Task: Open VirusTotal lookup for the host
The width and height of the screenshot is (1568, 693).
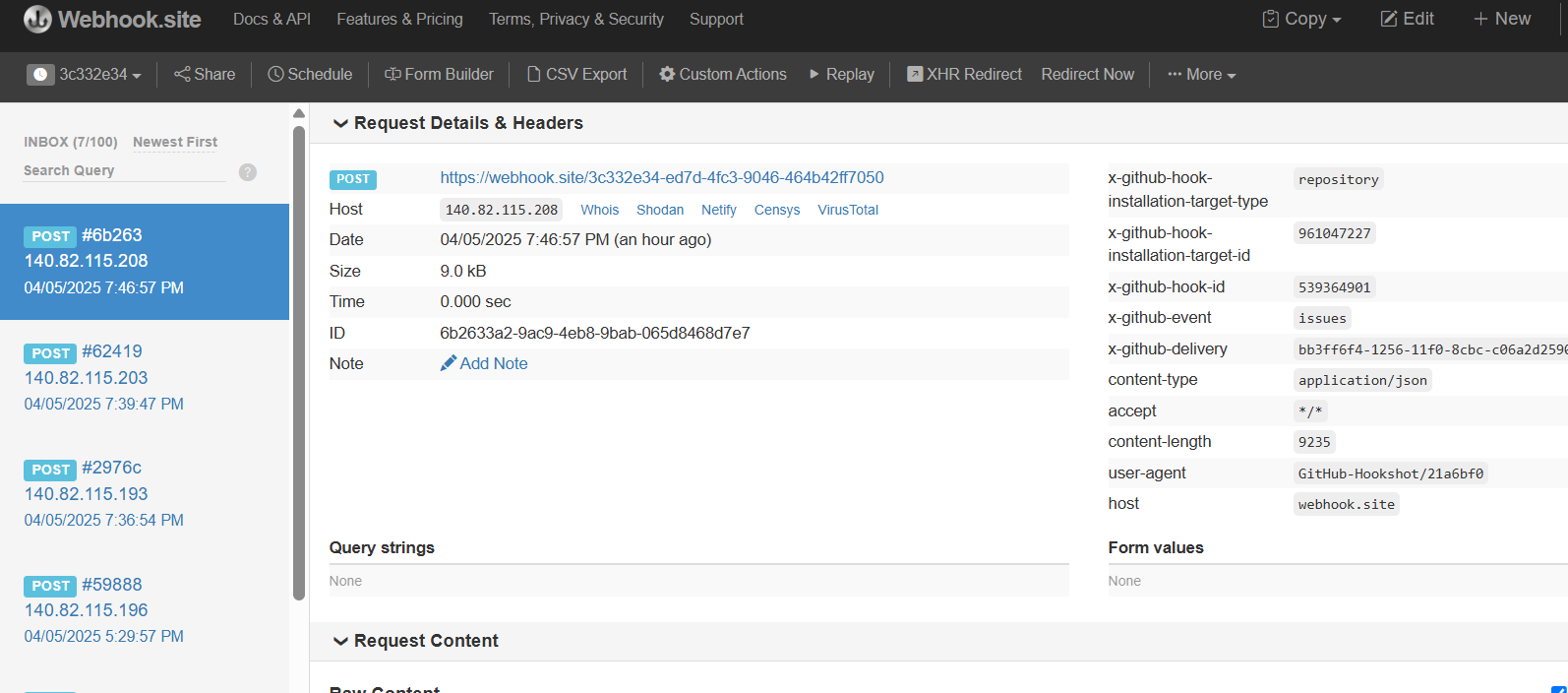Action: click(848, 210)
